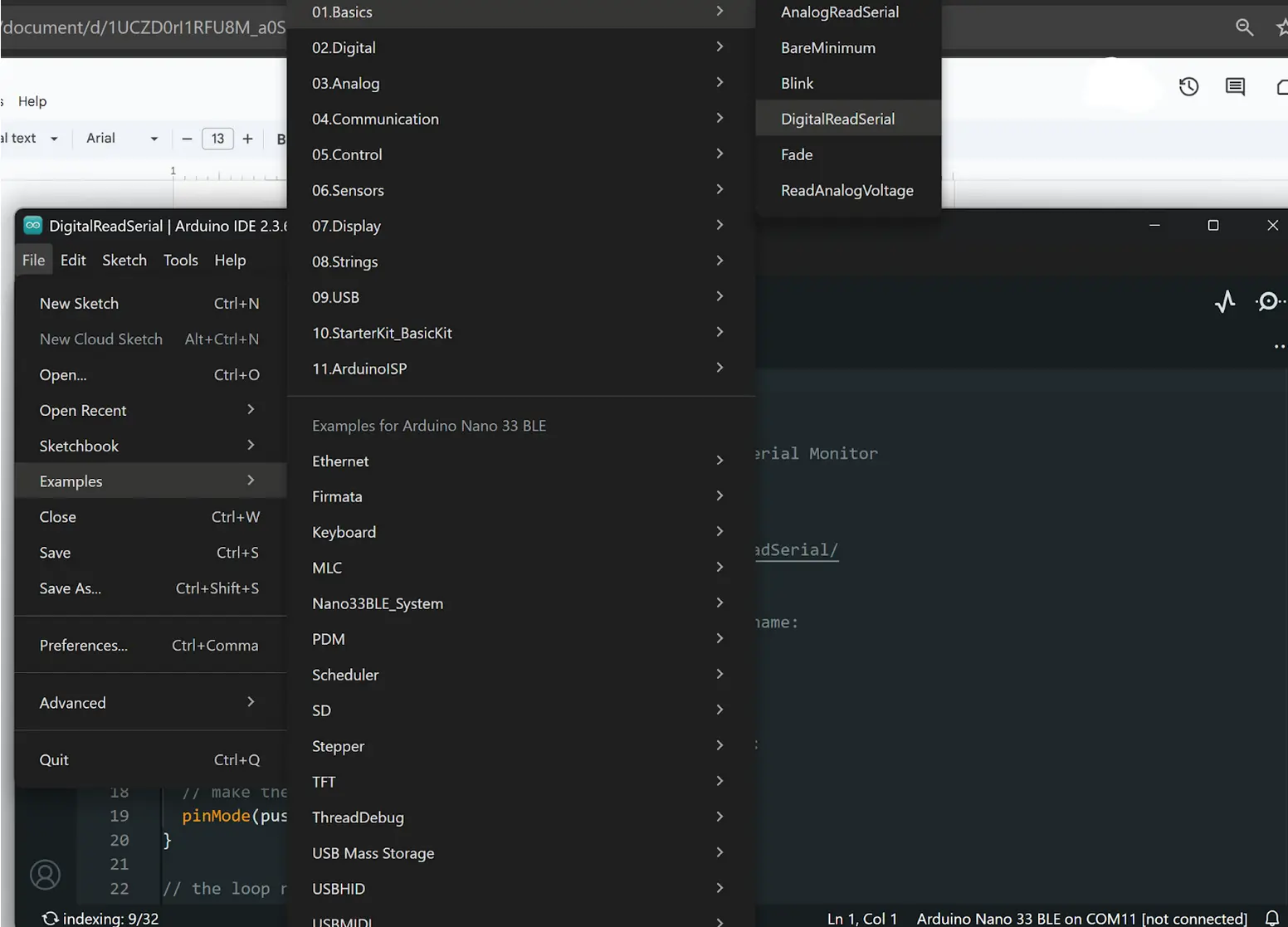Image resolution: width=1288 pixels, height=927 pixels.
Task: Expand 03.Analog examples
Action: tap(520, 84)
